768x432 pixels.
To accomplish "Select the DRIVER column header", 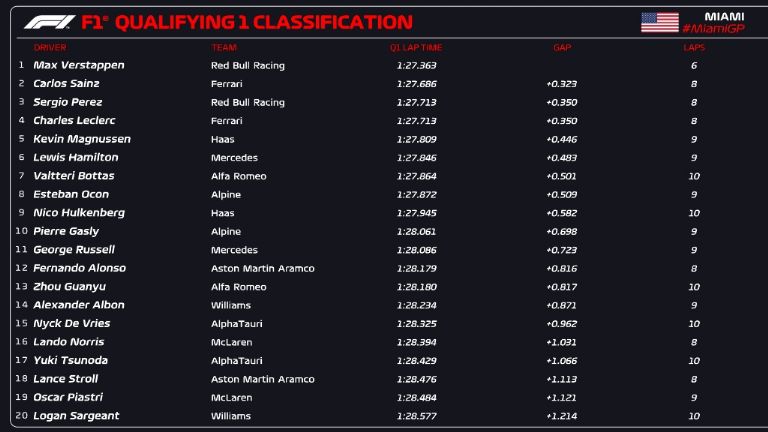I will click(50, 47).
